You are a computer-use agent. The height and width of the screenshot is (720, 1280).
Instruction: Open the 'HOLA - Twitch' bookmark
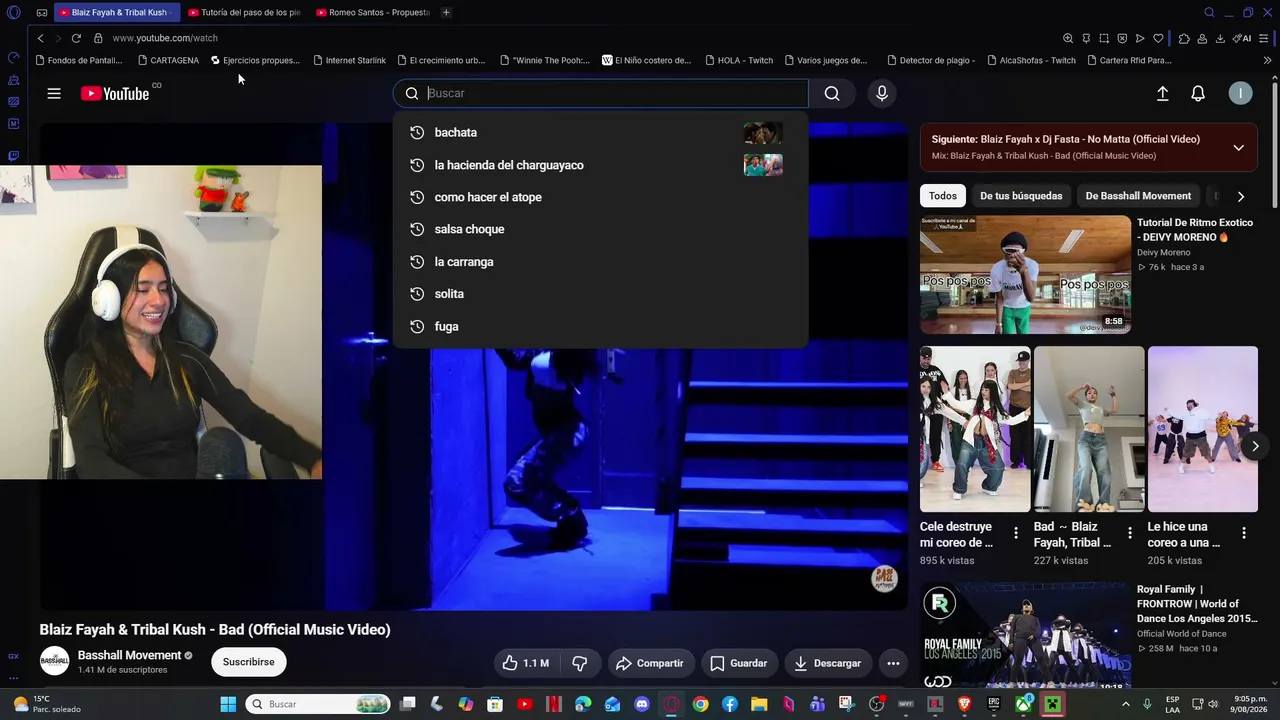click(738, 60)
